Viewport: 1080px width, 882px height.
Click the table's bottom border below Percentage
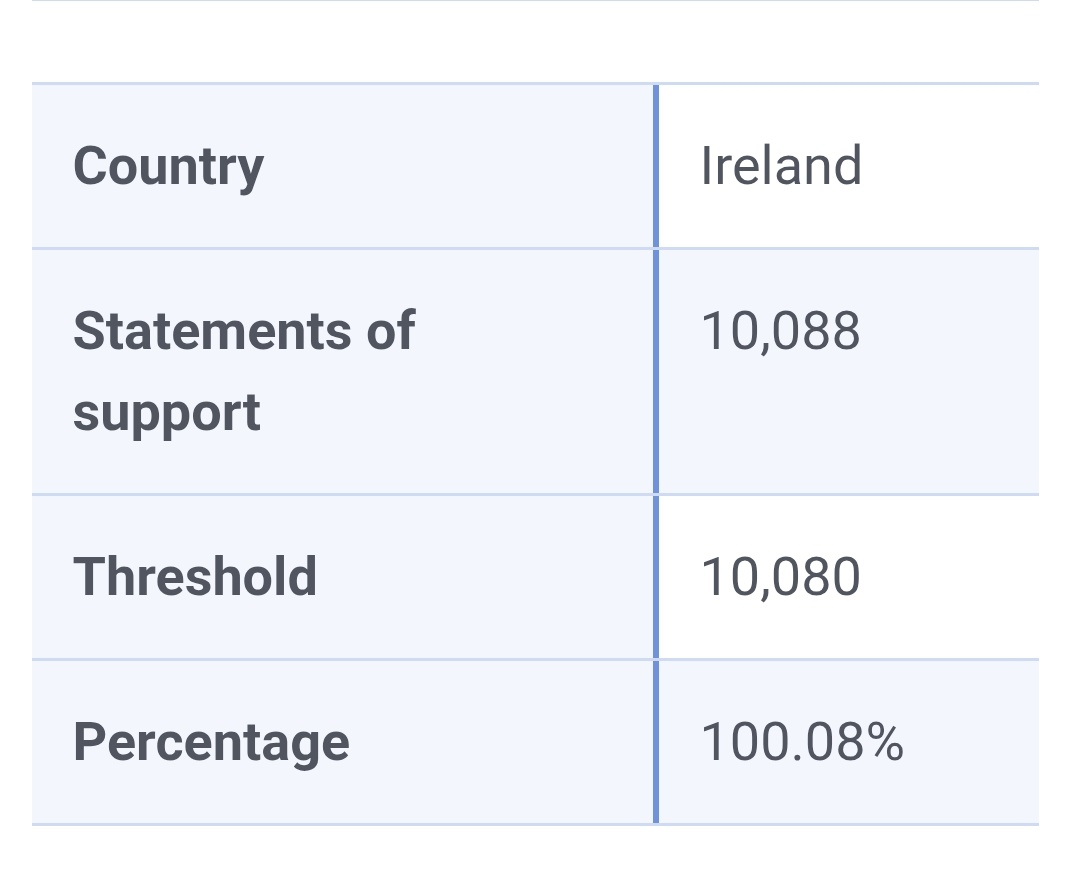340,825
